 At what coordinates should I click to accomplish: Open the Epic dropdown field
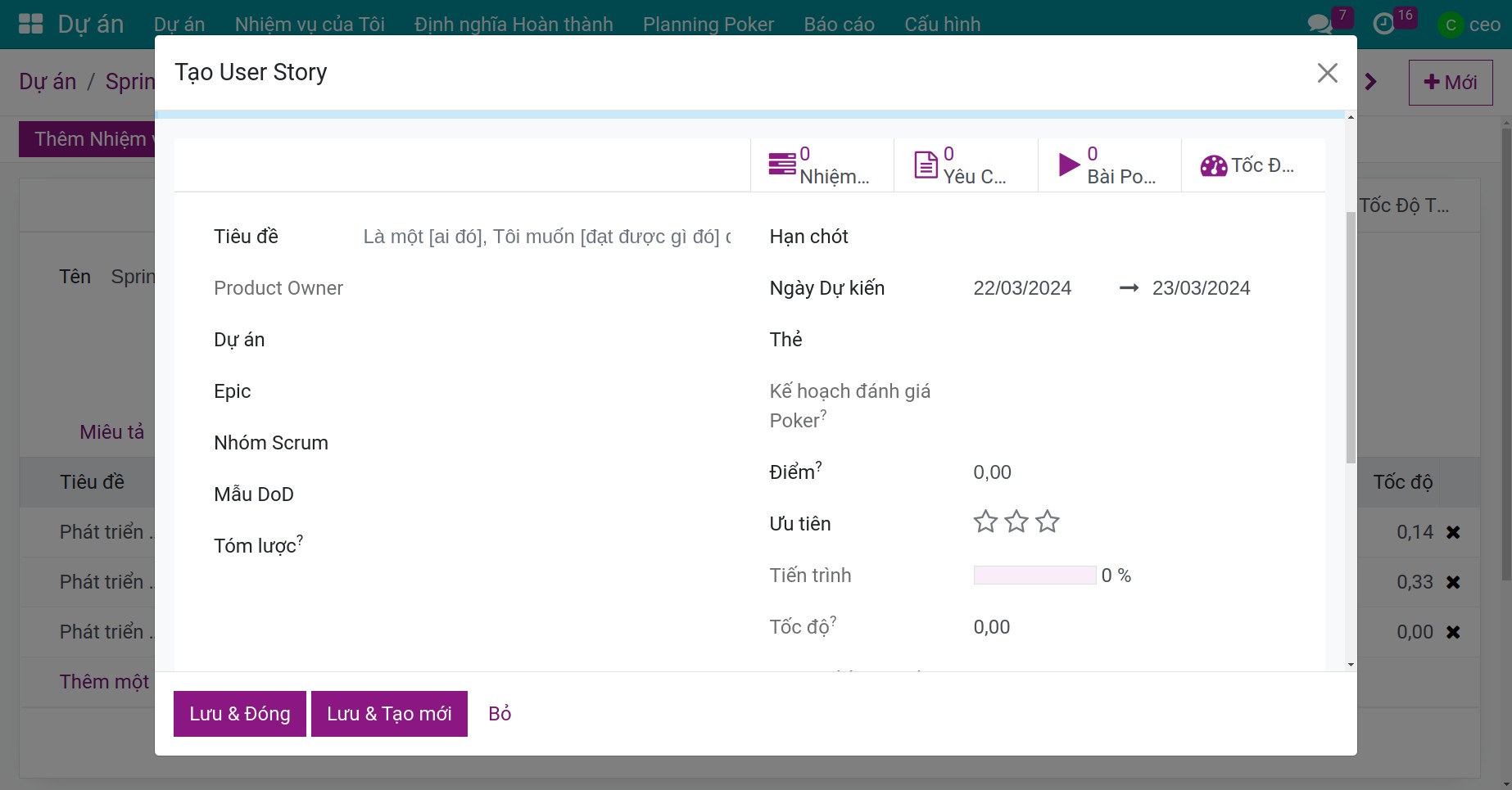547,391
